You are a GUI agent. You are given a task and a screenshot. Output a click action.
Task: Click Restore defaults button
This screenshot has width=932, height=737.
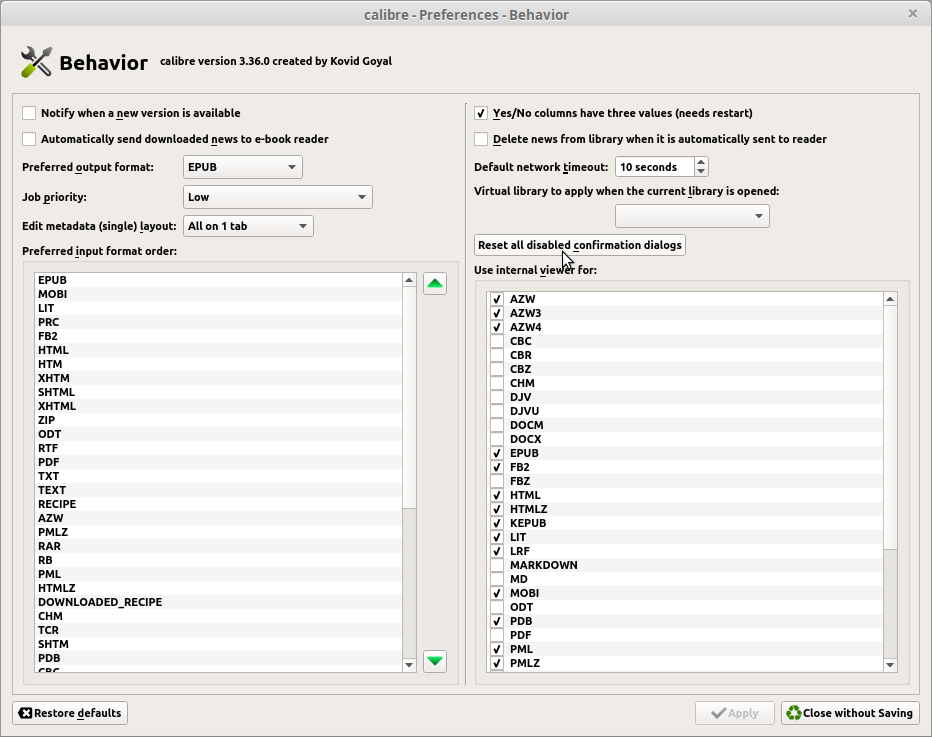[70, 713]
